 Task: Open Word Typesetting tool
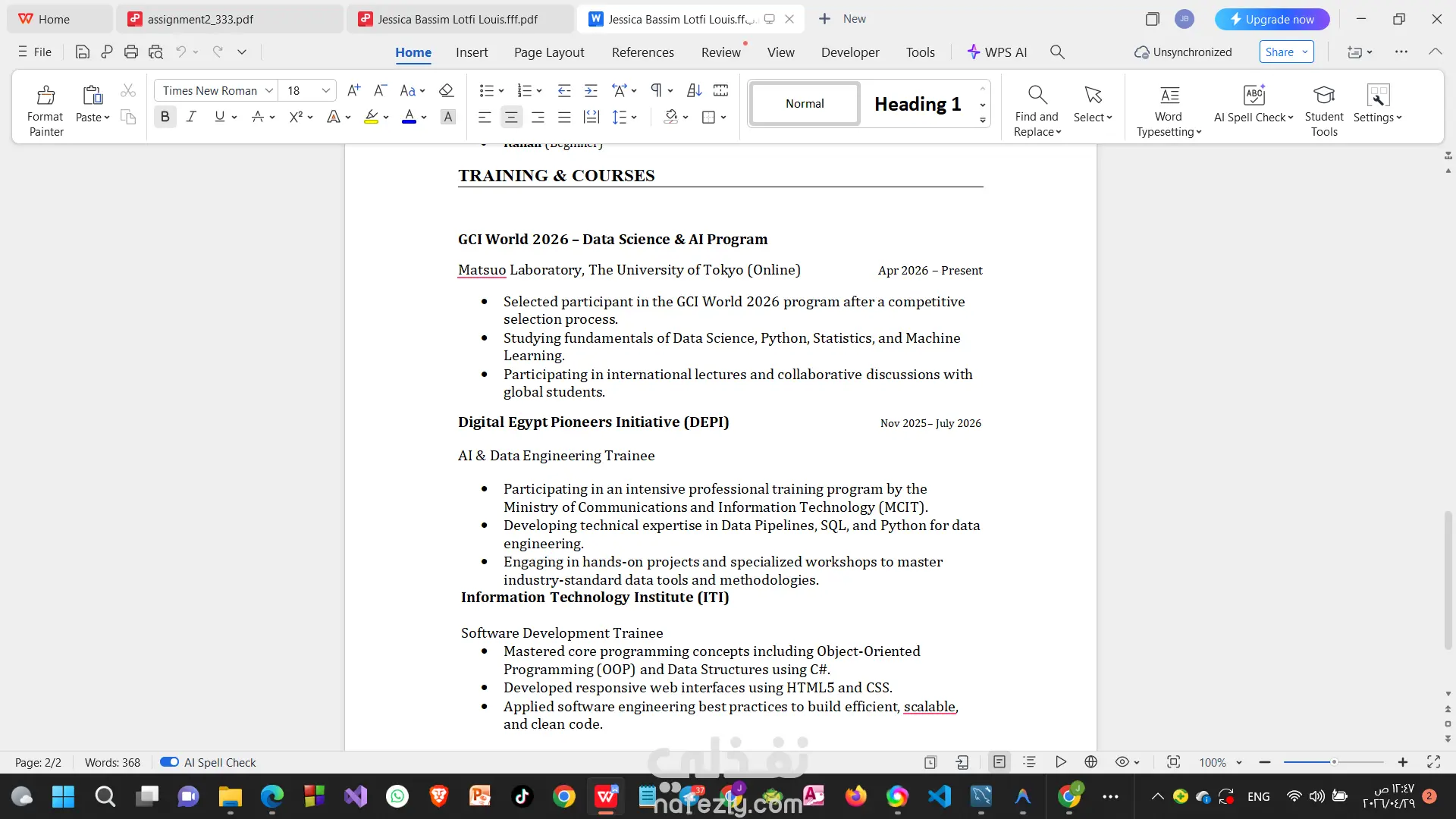pos(1169,110)
